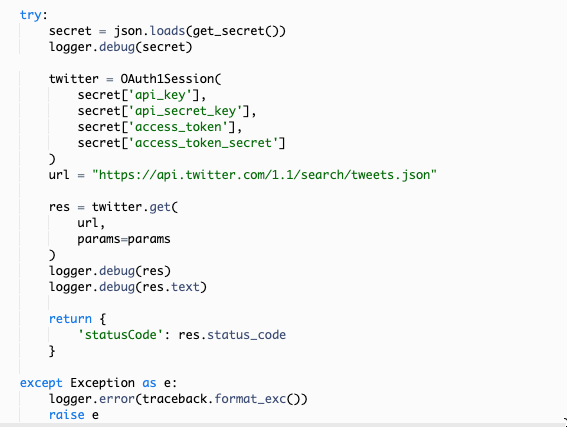Select the 'api_secret_key' string

(185, 111)
